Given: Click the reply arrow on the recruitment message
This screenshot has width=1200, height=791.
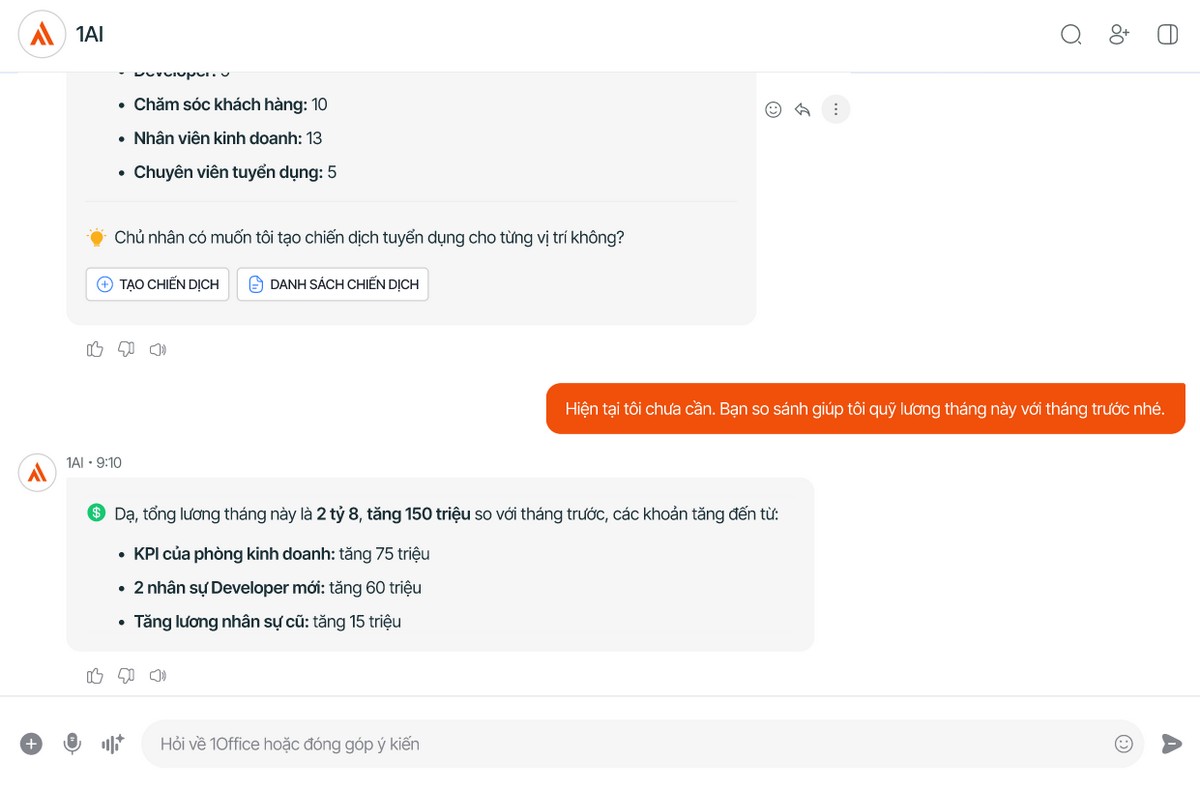Looking at the screenshot, I should pyautogui.click(x=803, y=110).
